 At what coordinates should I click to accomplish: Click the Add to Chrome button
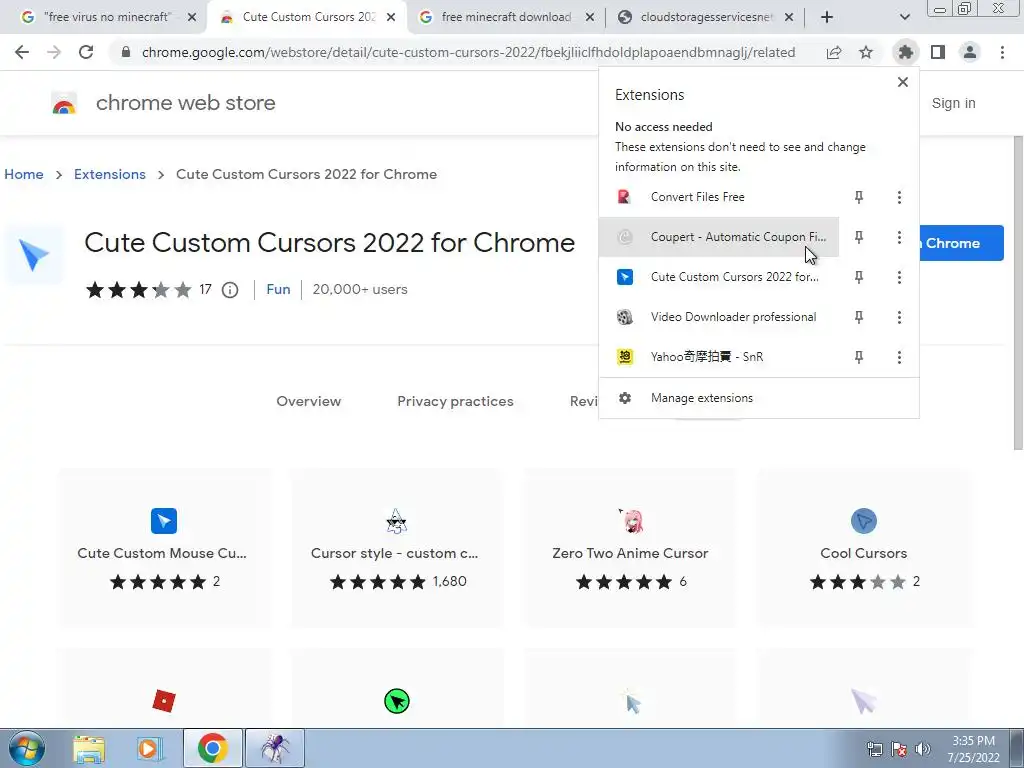961,243
